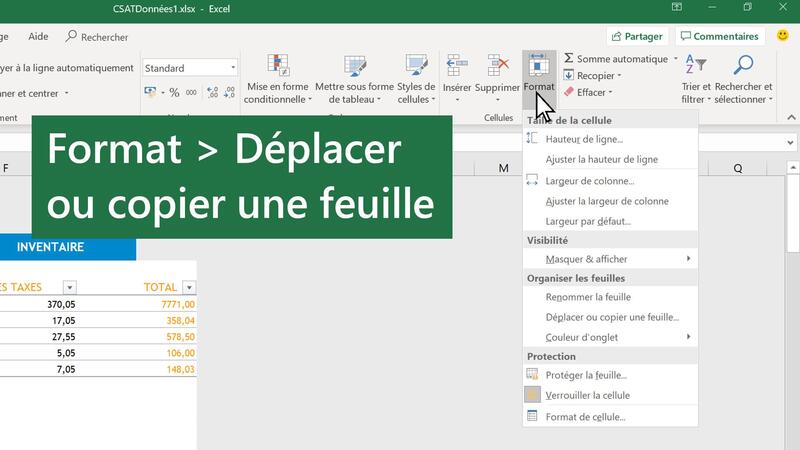Click the Insérer cells icon

pos(457,67)
